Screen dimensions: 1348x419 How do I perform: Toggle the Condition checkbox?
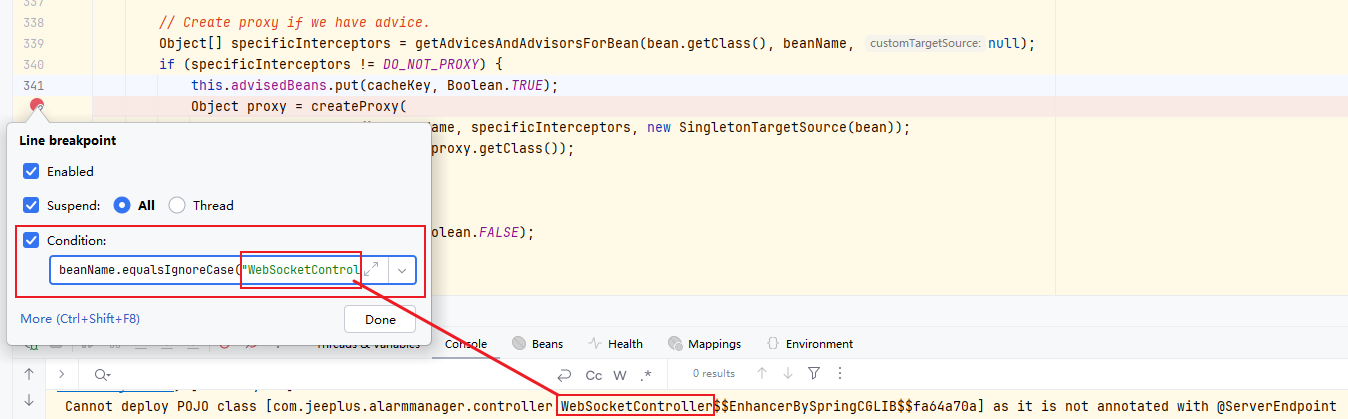31,240
